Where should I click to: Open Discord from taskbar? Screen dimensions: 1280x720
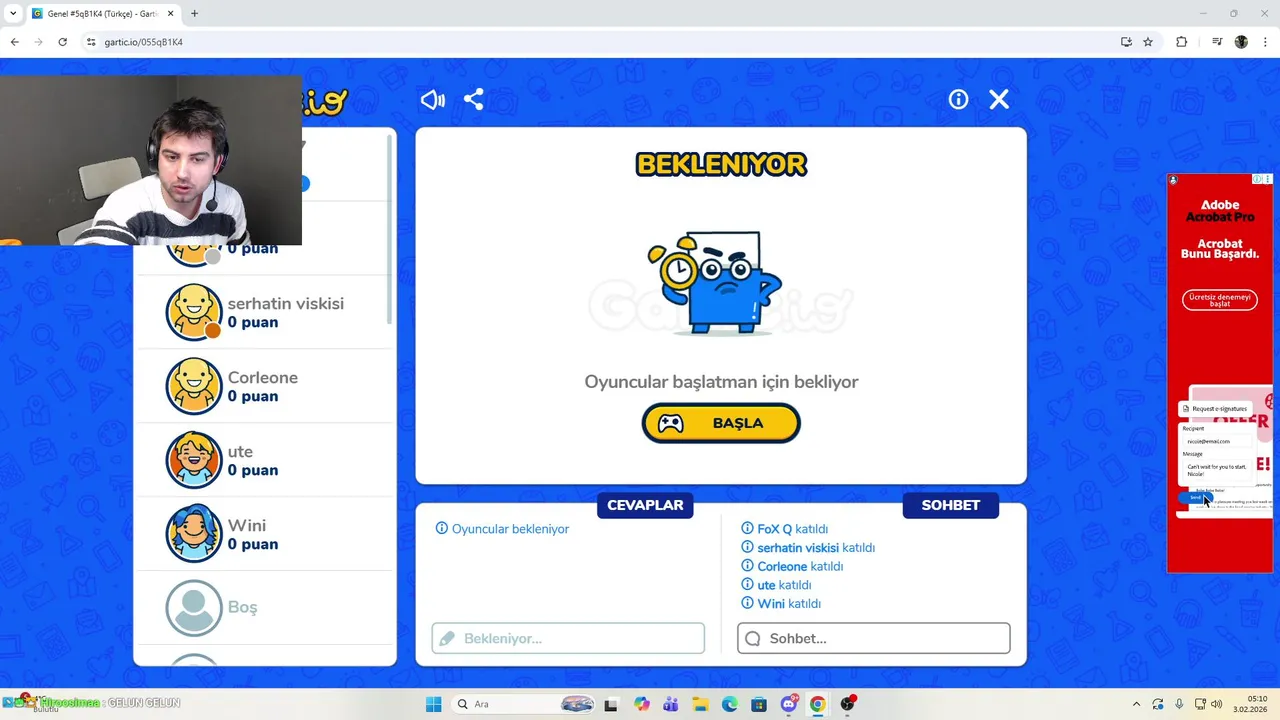[x=789, y=704]
